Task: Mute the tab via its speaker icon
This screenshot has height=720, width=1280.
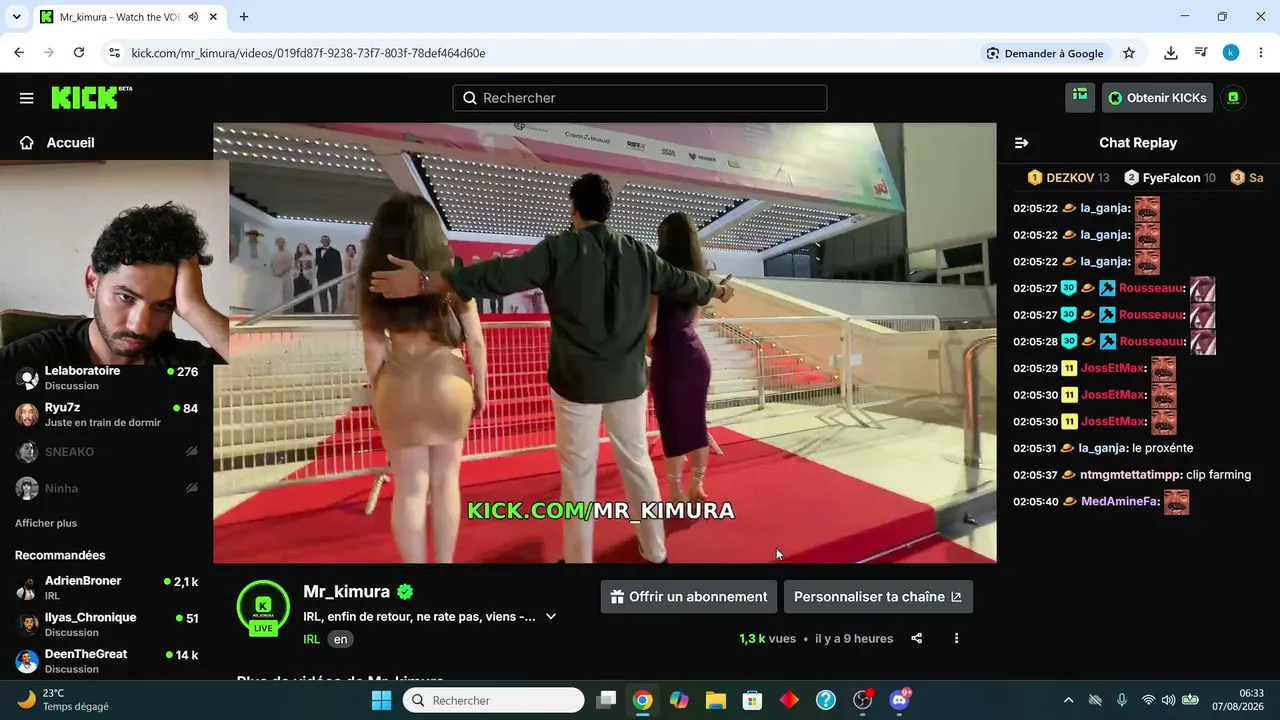Action: [x=192, y=17]
